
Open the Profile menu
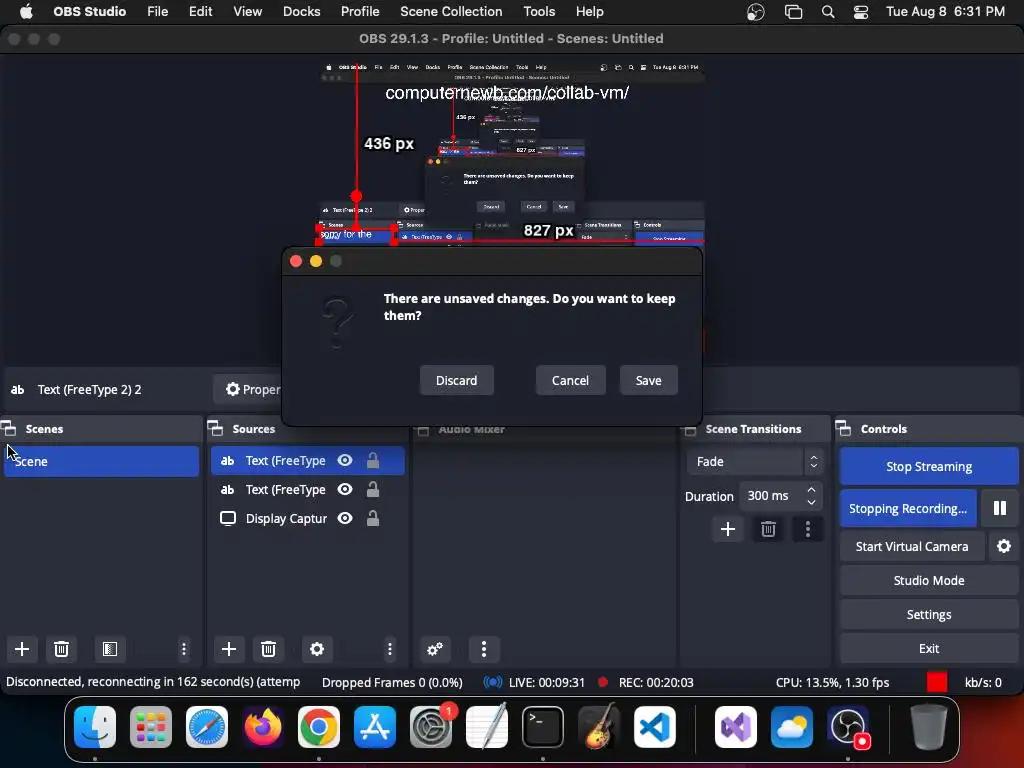[360, 12]
